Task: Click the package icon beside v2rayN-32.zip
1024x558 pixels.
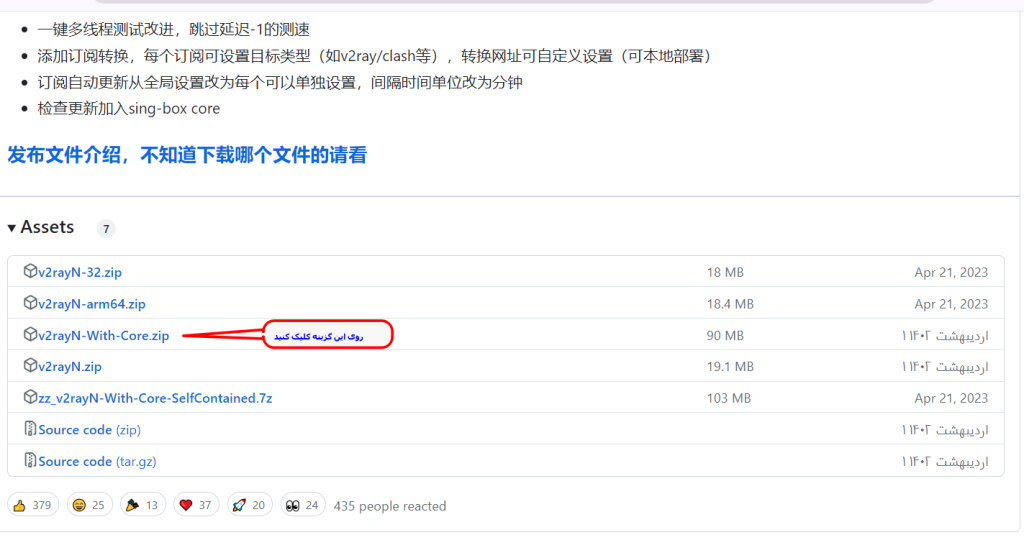Action: (30, 272)
